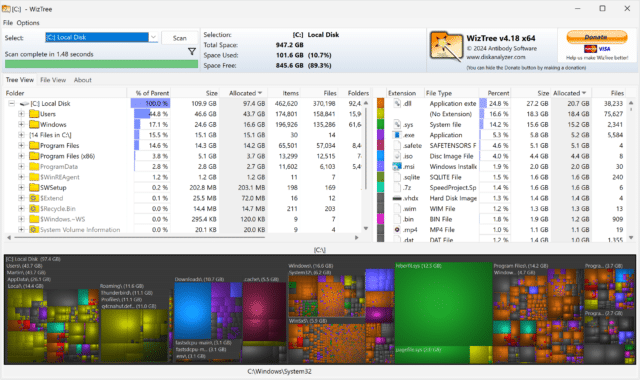
Task: Click the Donate button
Action: pos(597,37)
